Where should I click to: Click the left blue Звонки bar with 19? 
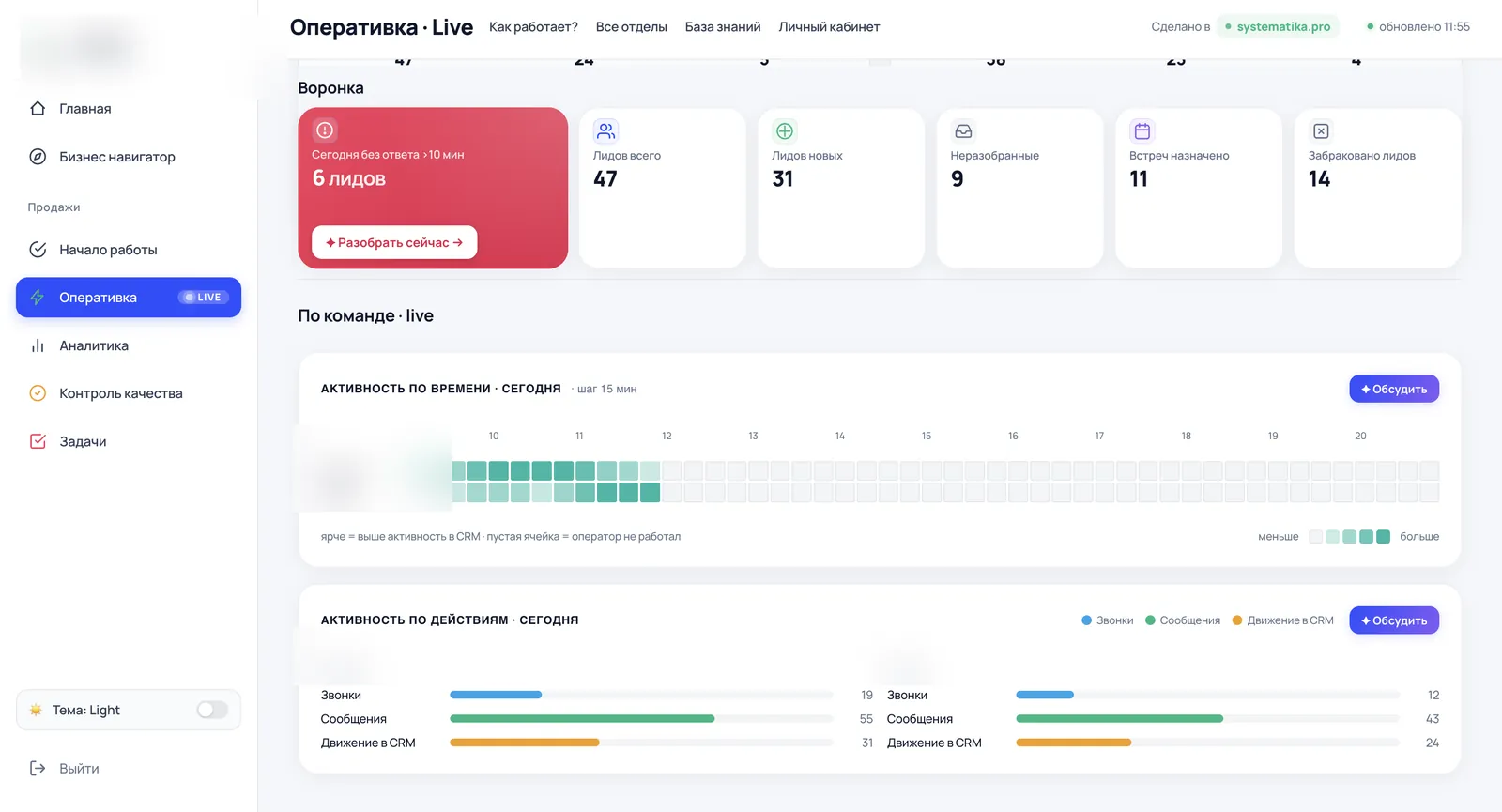click(x=496, y=695)
